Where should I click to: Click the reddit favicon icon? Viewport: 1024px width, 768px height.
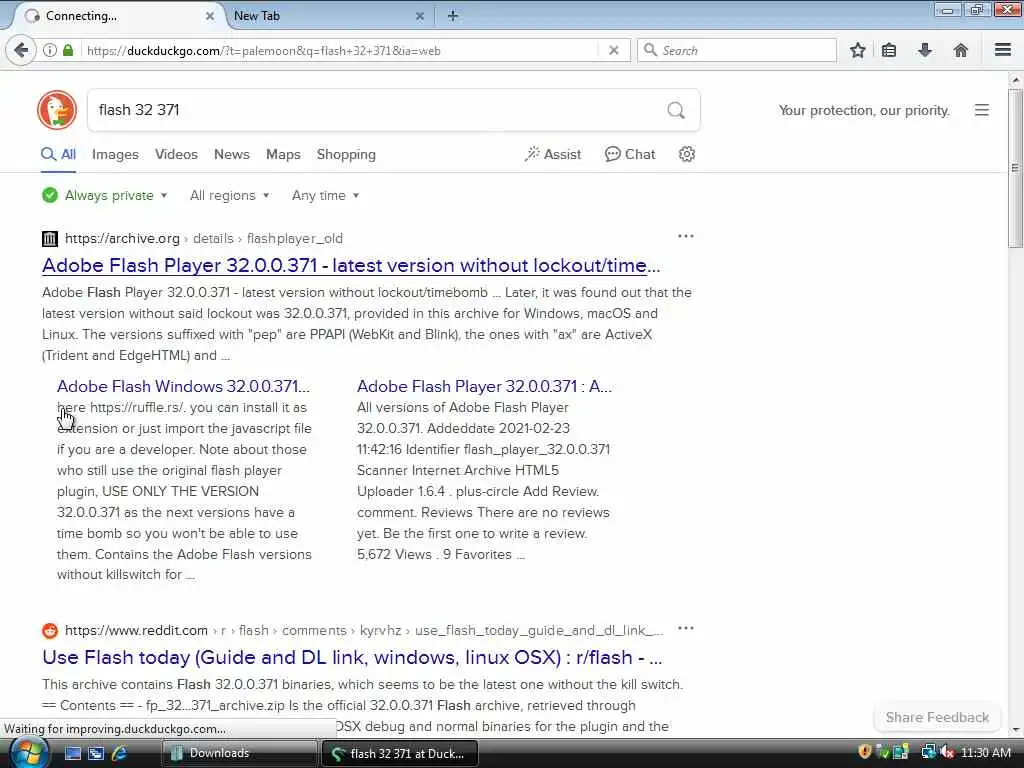pos(50,630)
